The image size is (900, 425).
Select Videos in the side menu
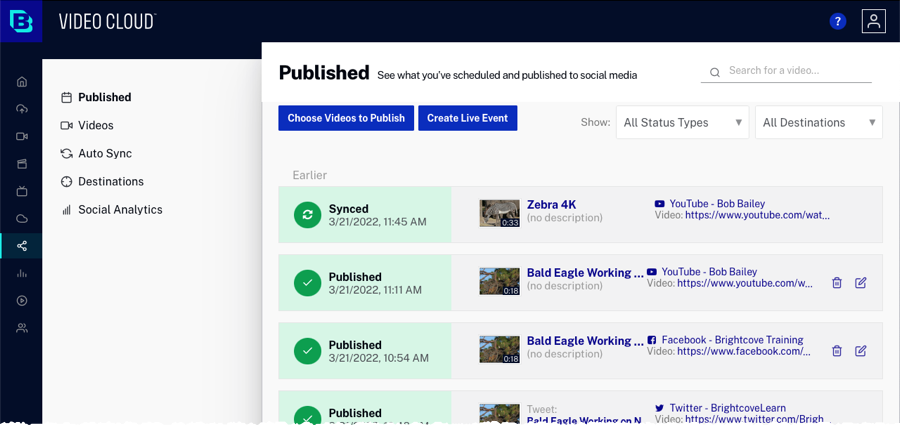pos(96,125)
